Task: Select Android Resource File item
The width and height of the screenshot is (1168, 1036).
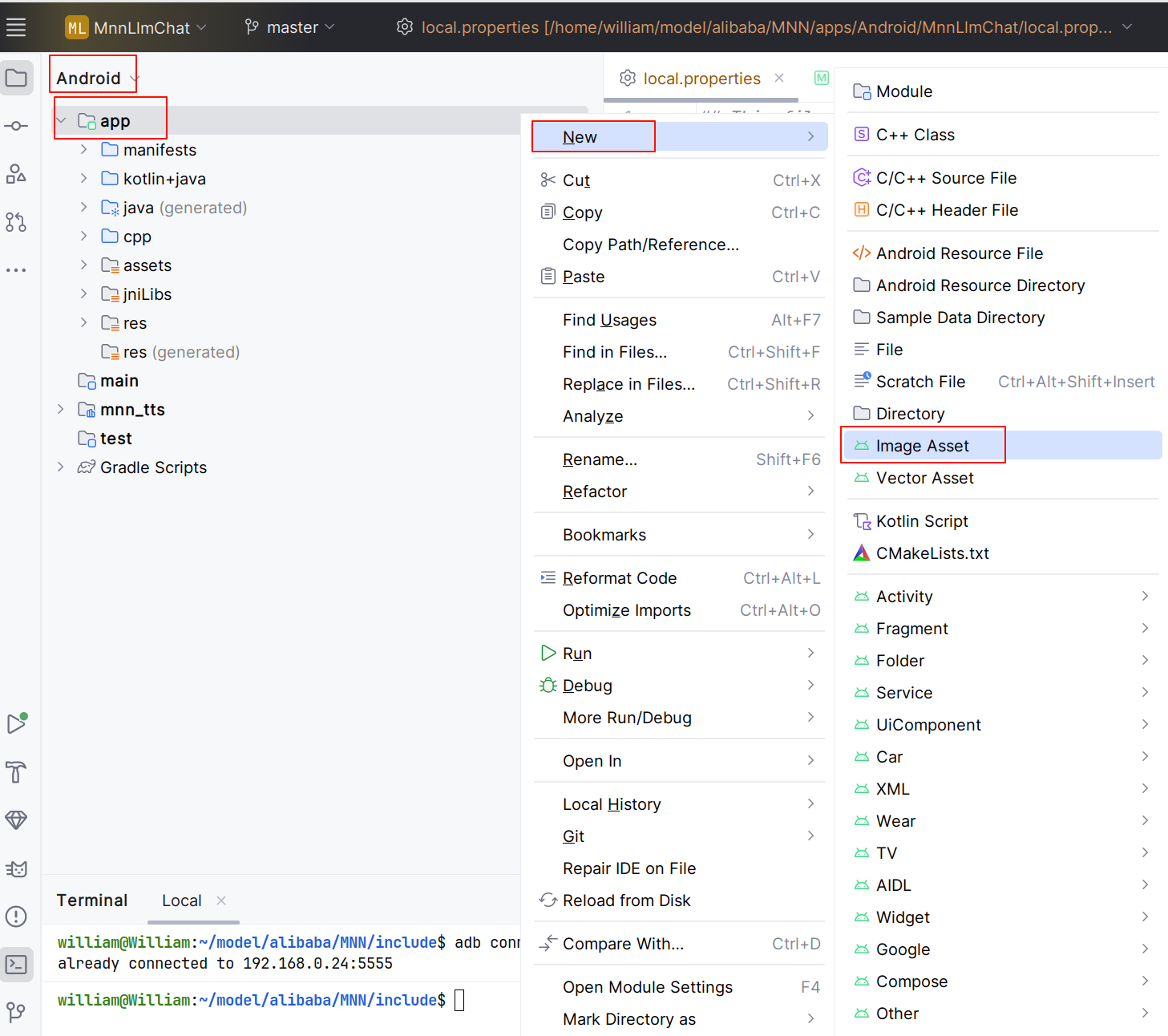Action: (1003, 253)
